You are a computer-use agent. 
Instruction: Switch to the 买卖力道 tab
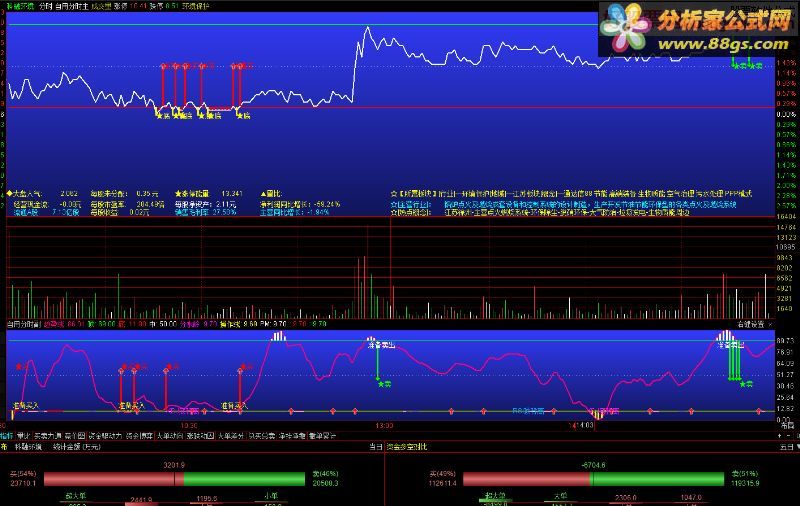47,436
